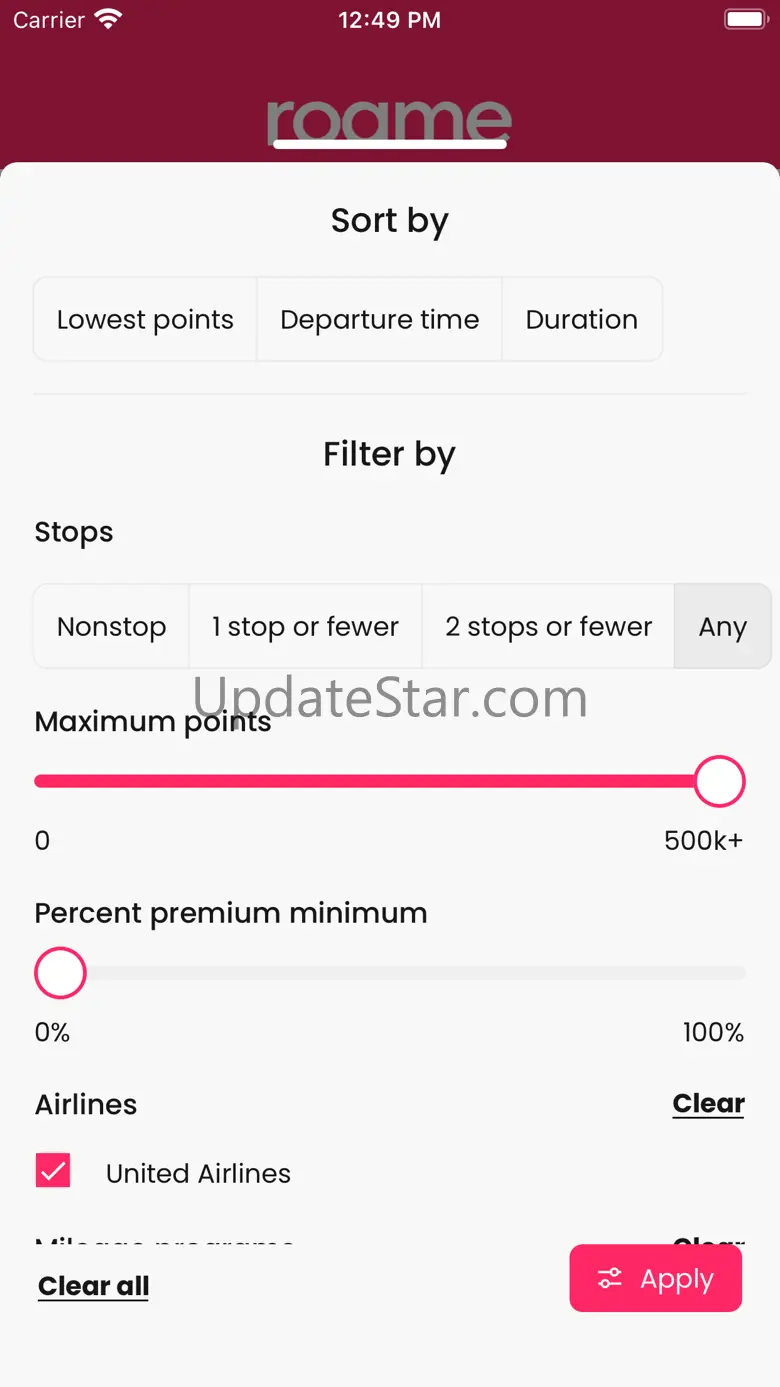Choose the 1 stop or fewer option

305,627
